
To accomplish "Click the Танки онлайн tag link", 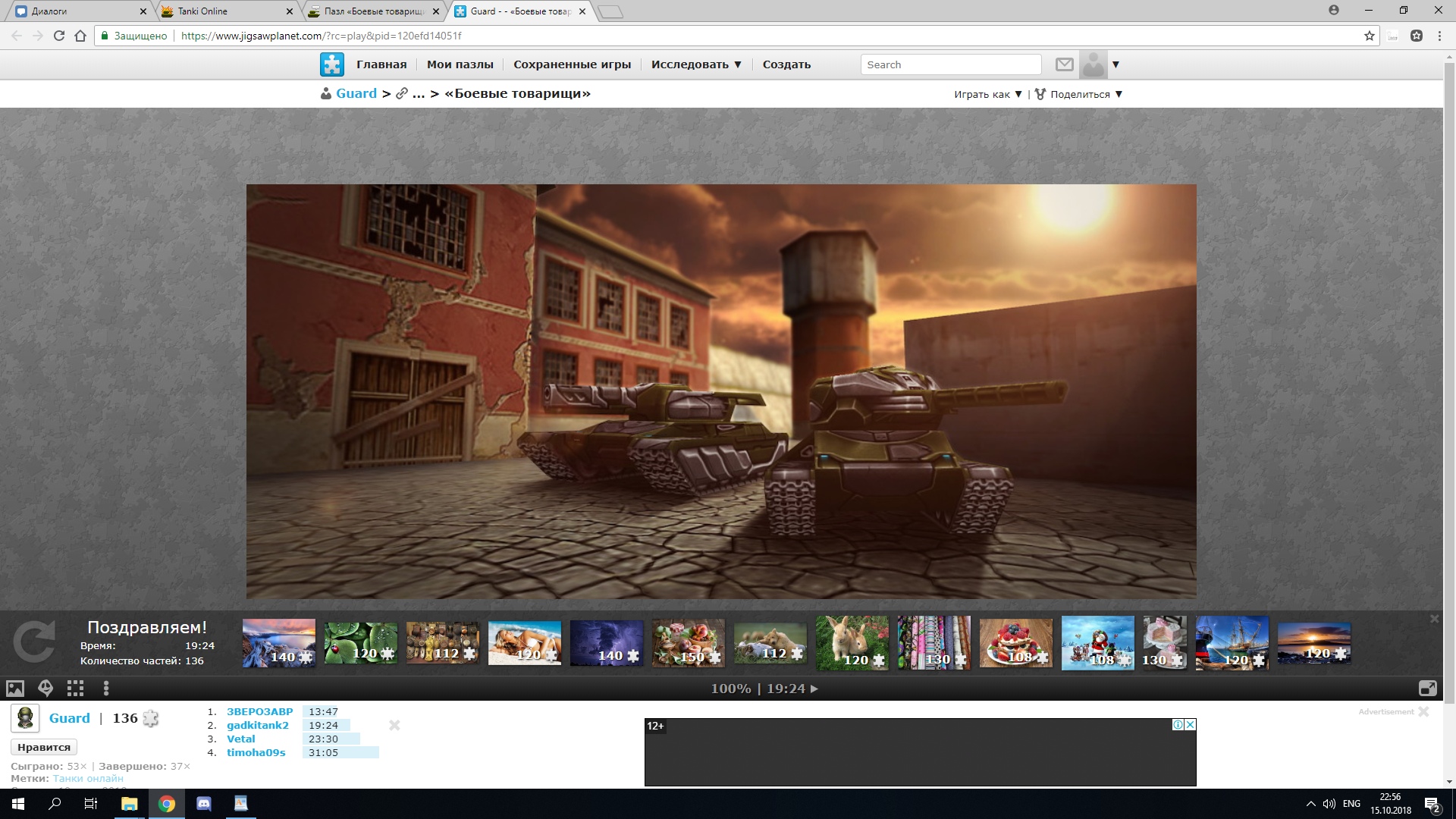I will (88, 778).
